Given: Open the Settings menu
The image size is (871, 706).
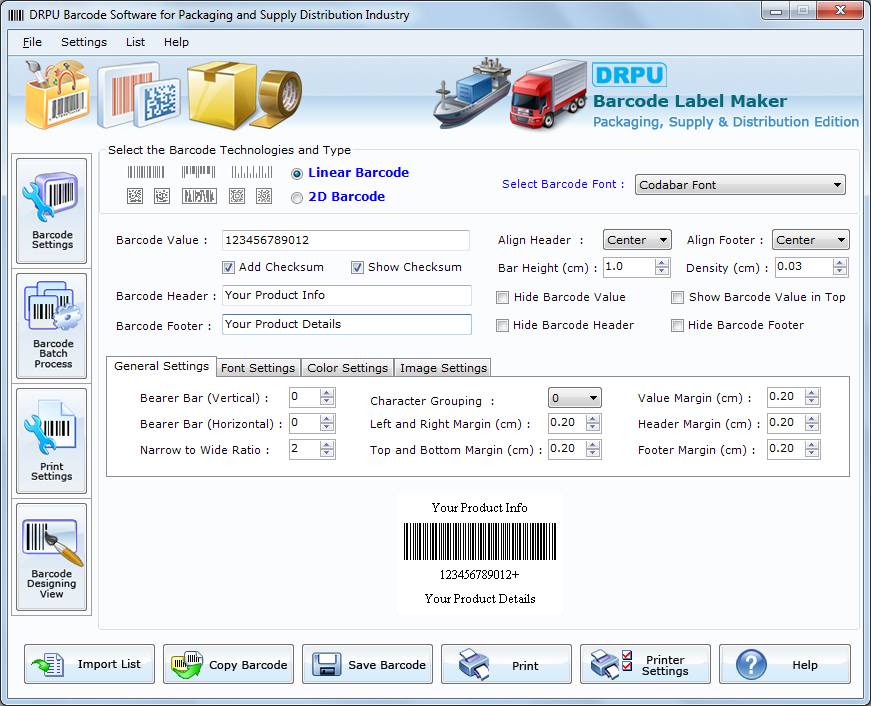Looking at the screenshot, I should (x=84, y=42).
